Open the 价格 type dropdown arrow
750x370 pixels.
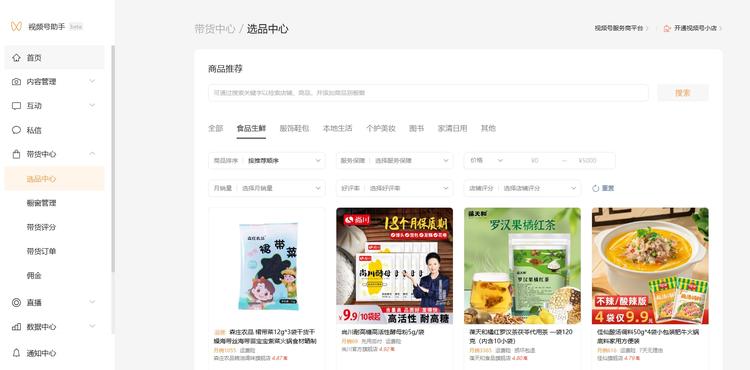[x=500, y=161]
